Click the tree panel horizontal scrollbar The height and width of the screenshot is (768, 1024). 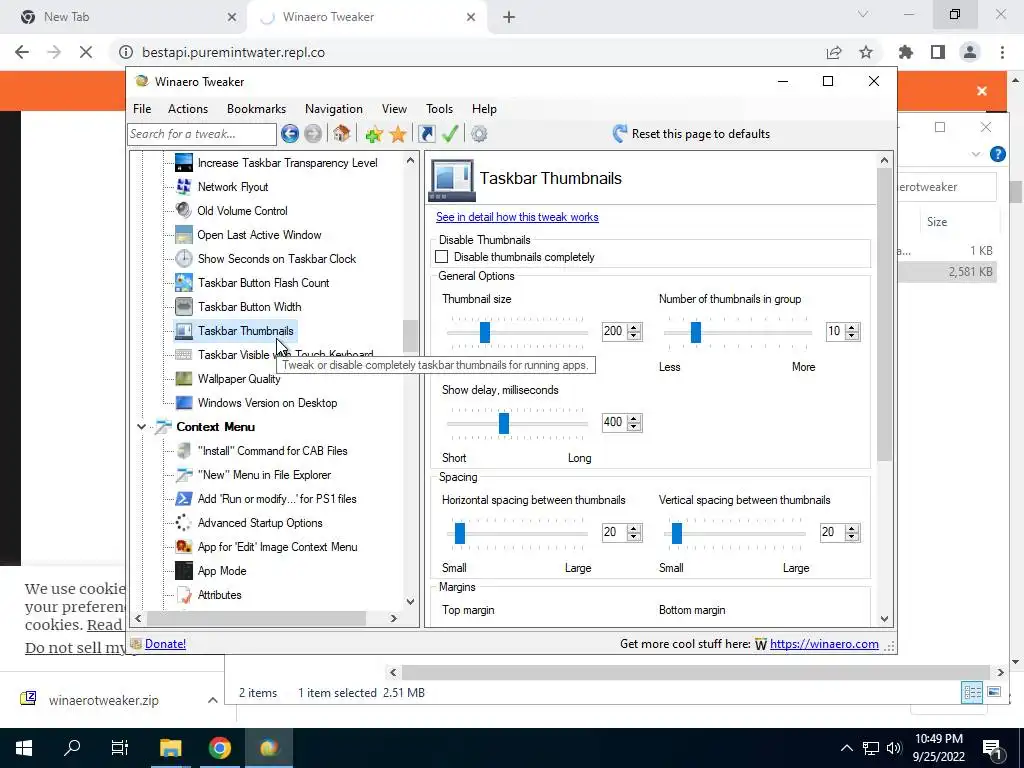pos(257,618)
